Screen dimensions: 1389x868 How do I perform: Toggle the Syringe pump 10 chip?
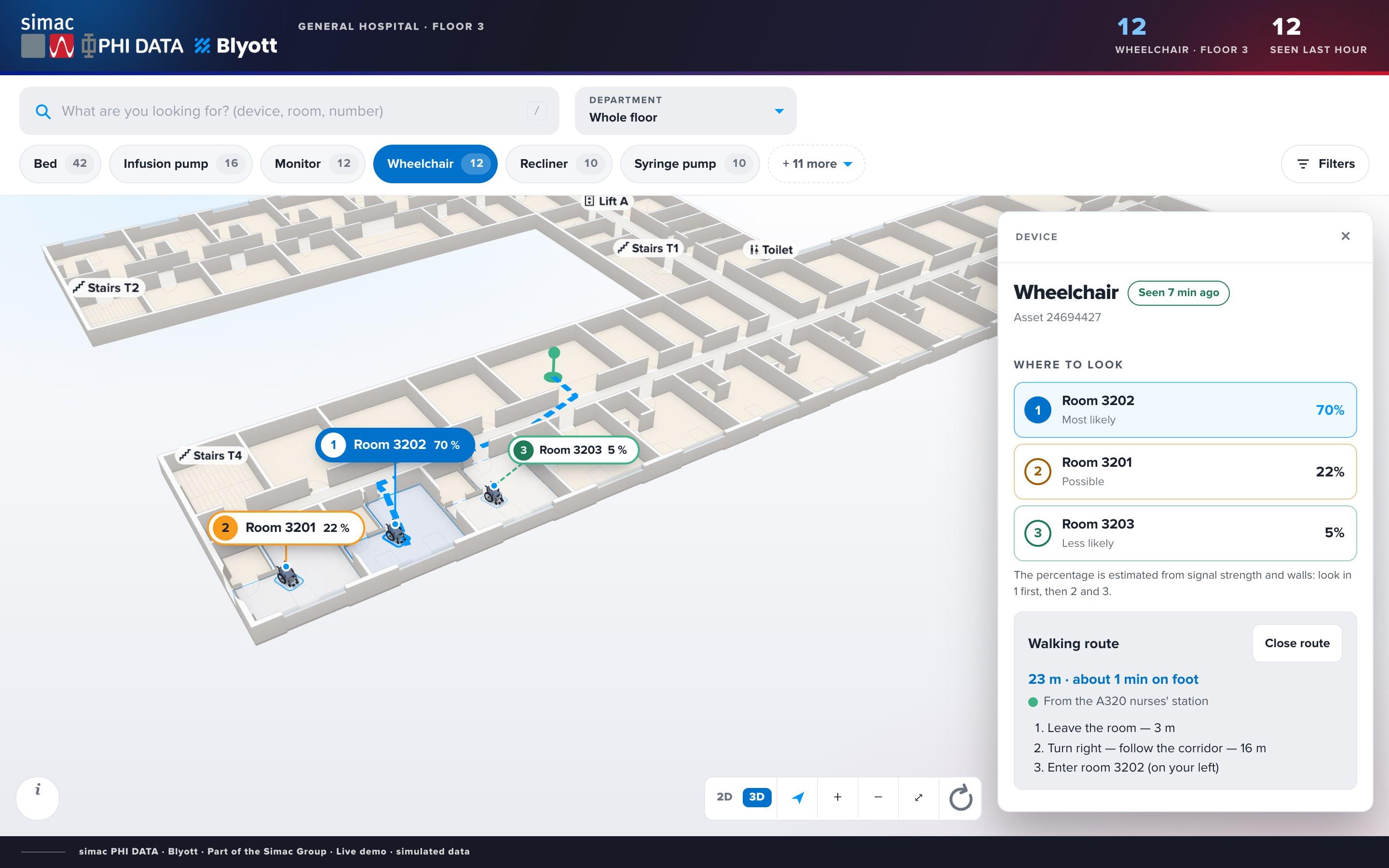click(690, 163)
